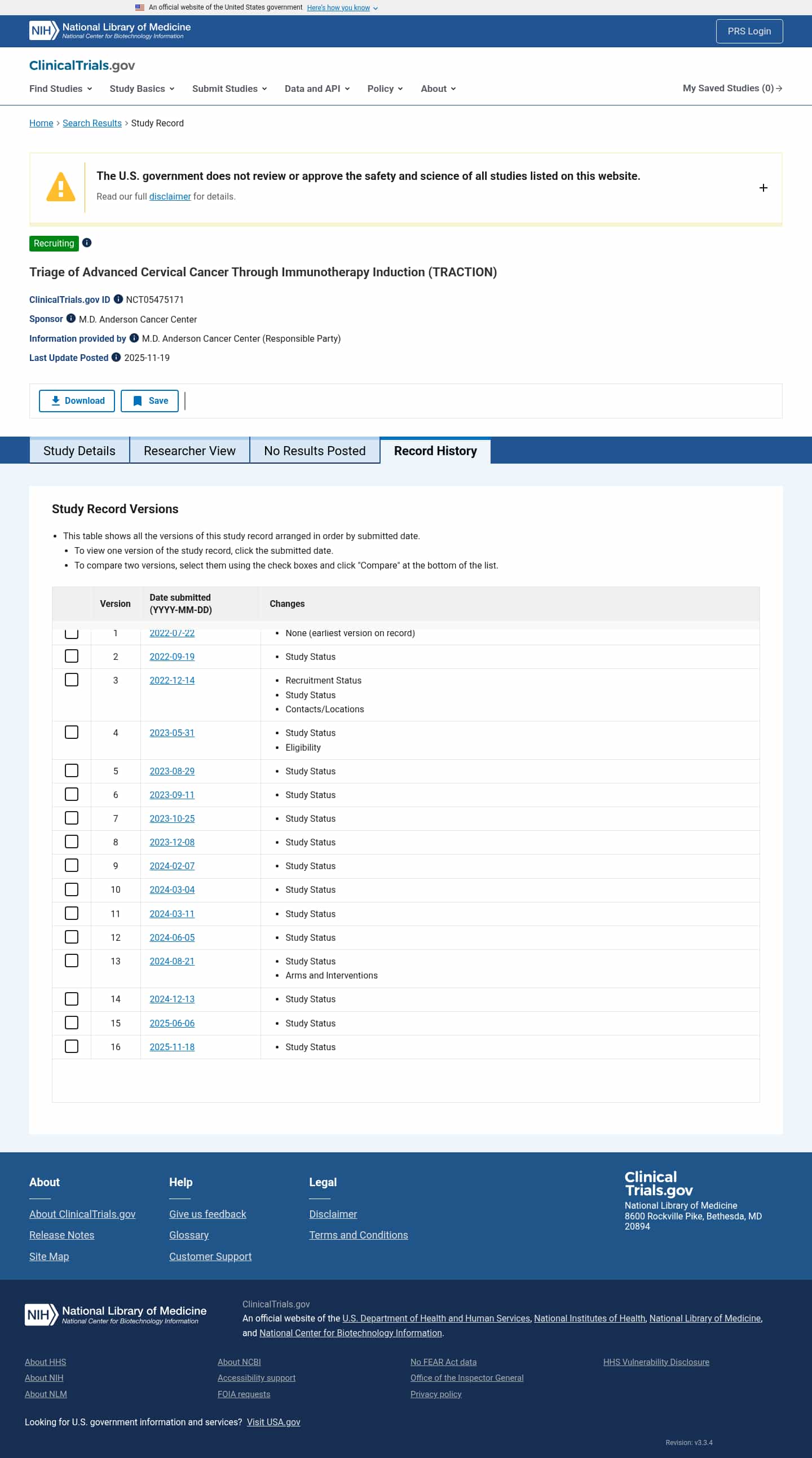Image resolution: width=812 pixels, height=1458 pixels.
Task: Click the ClinicalTrials.gov header logo
Action: click(82, 65)
